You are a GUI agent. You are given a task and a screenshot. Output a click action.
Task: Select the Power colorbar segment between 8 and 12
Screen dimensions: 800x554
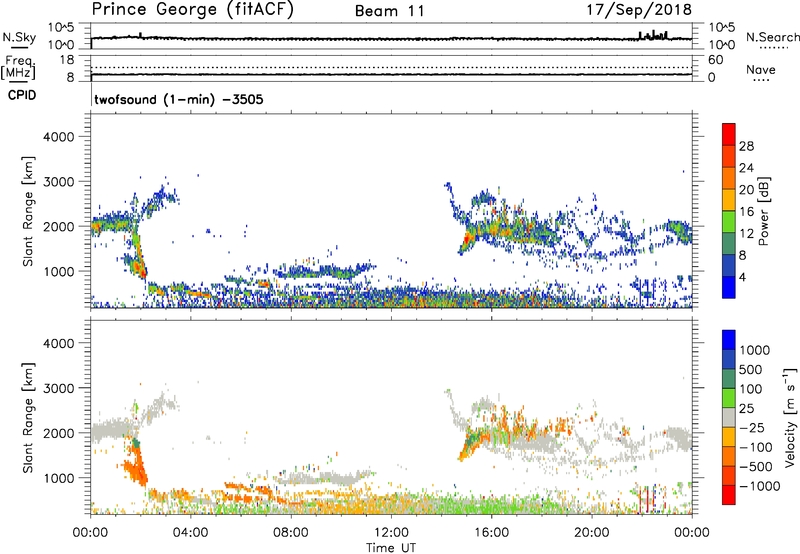coord(729,244)
